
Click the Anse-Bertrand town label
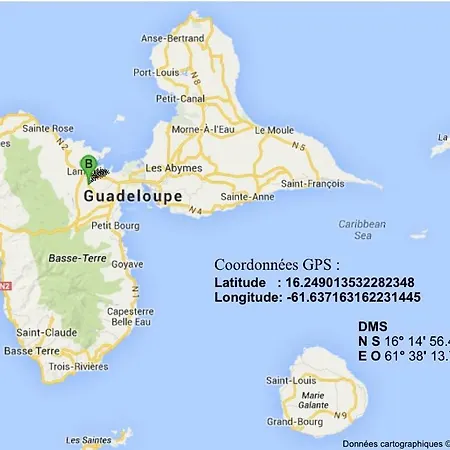tap(172, 38)
